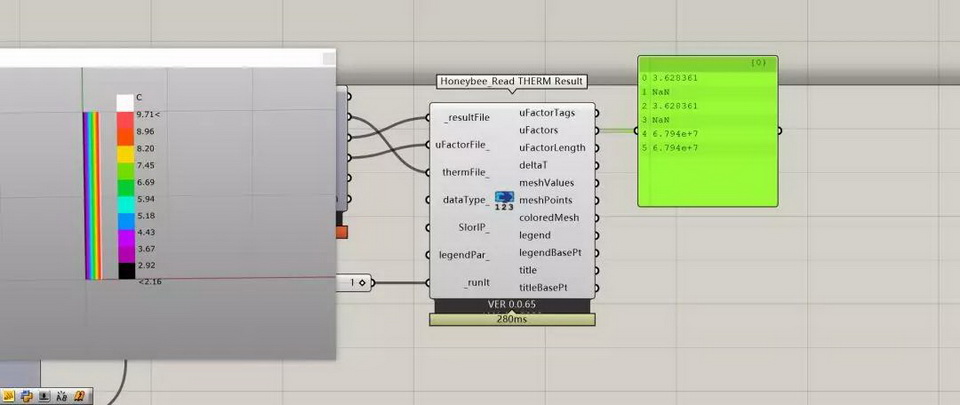
Task: Click the uFactors output parameter
Action: (x=538, y=130)
